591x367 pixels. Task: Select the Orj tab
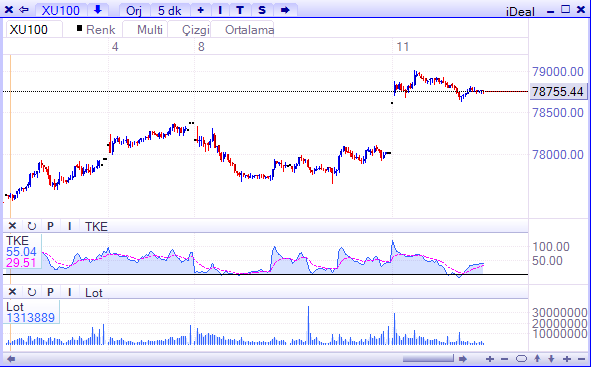134,10
